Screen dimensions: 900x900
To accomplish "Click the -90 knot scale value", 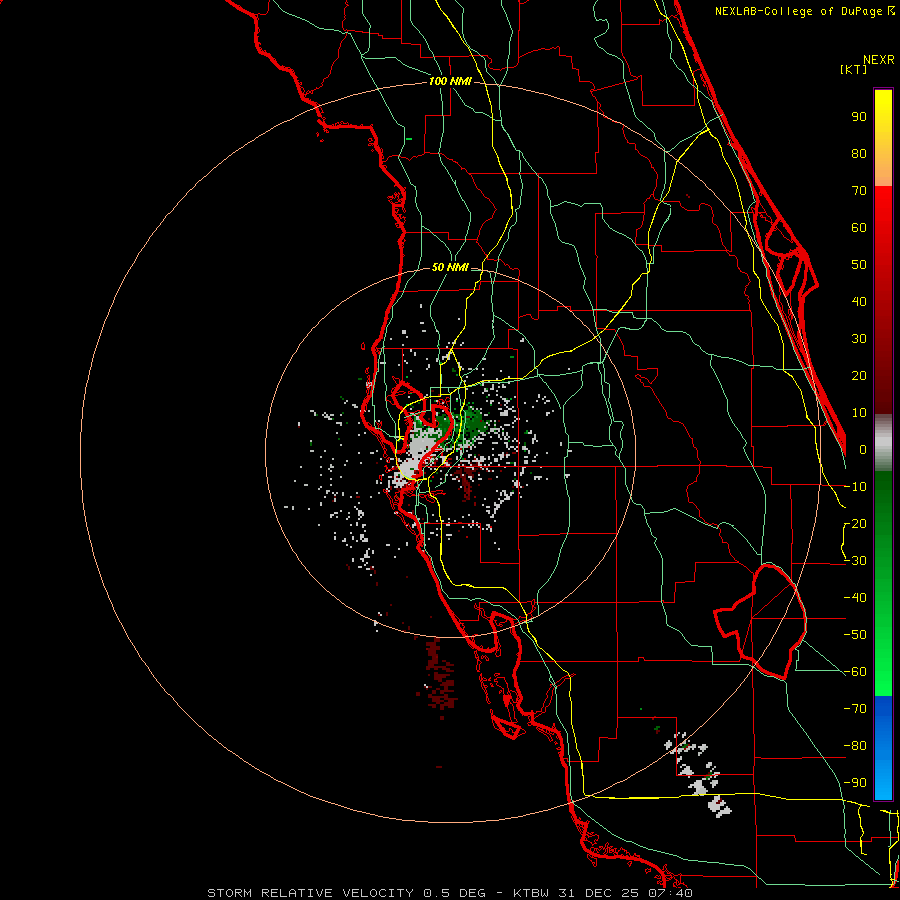I will point(855,783).
